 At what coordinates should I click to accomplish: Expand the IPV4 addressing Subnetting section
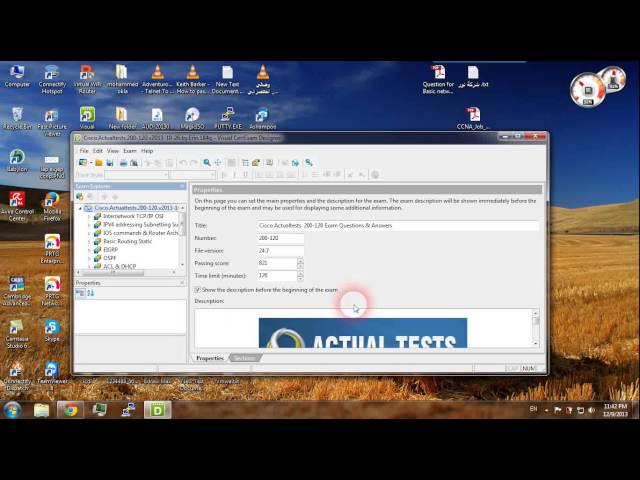click(89, 225)
